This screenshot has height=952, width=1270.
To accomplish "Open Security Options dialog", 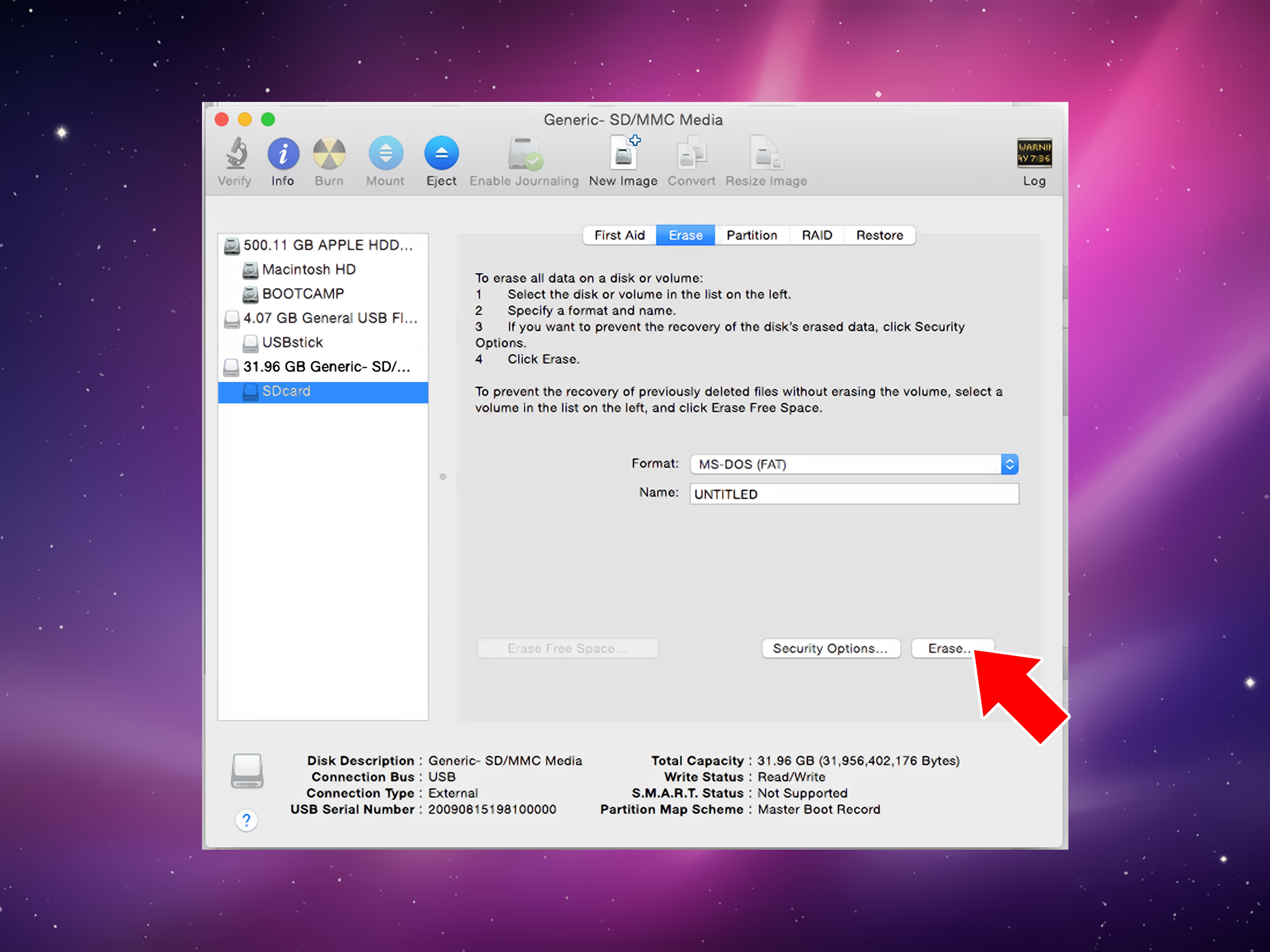I will coord(831,648).
